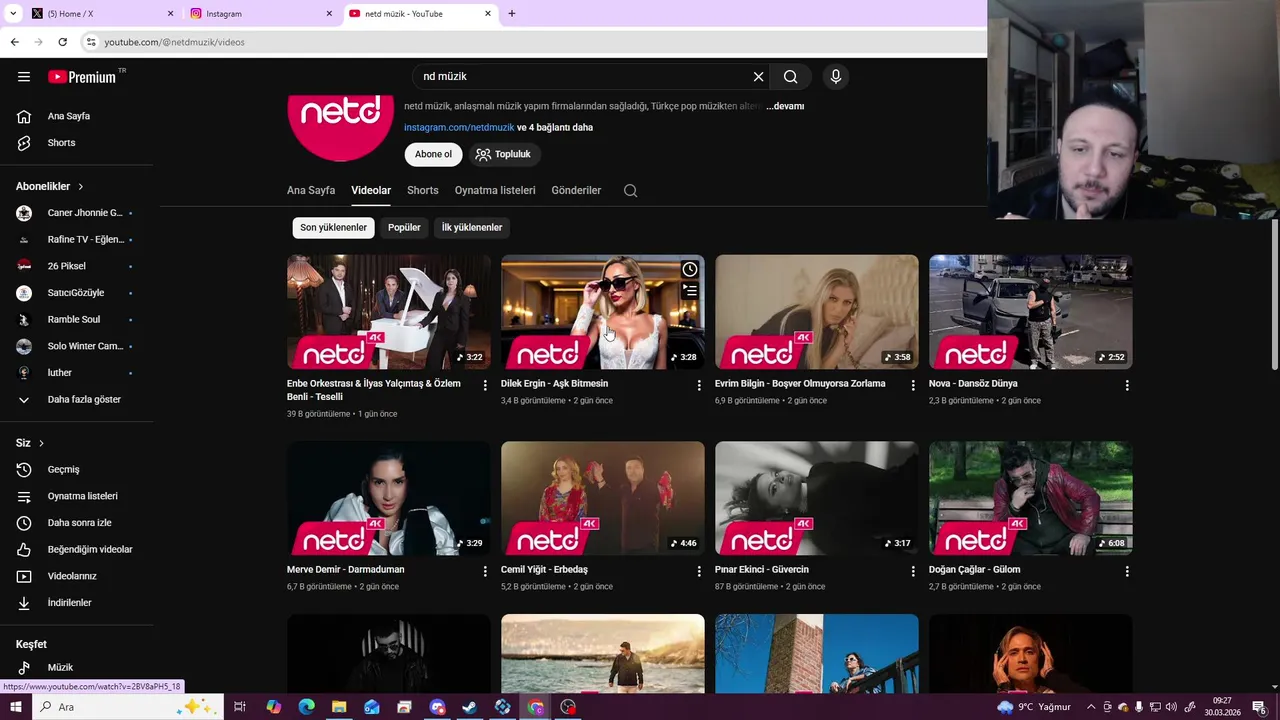Image resolution: width=1280 pixels, height=720 pixels.
Task: Expand the Siz section chevron
Action: coord(41,443)
